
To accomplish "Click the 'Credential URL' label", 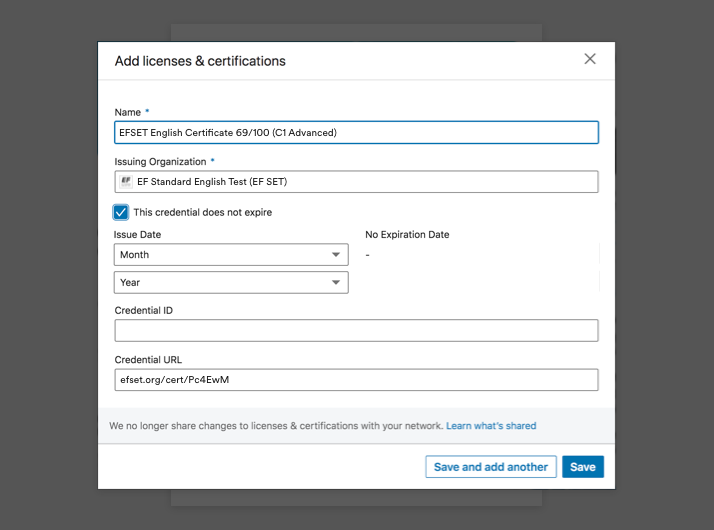I will click(148, 360).
